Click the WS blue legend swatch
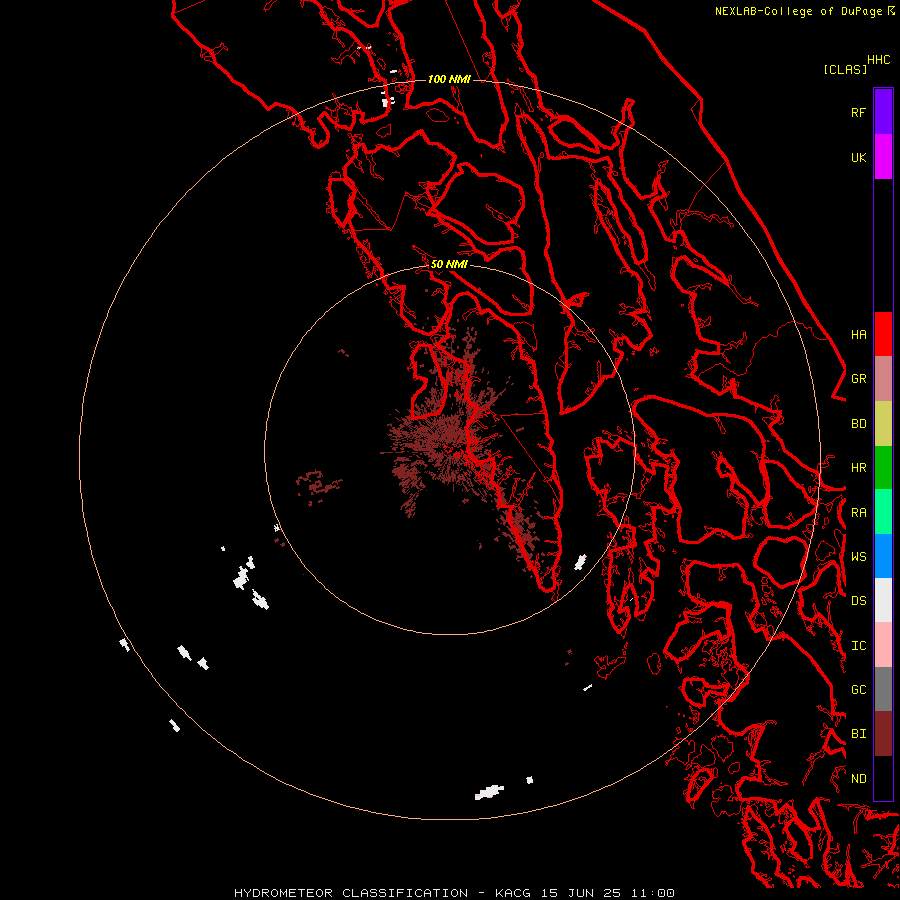This screenshot has width=900, height=900. coord(883,556)
